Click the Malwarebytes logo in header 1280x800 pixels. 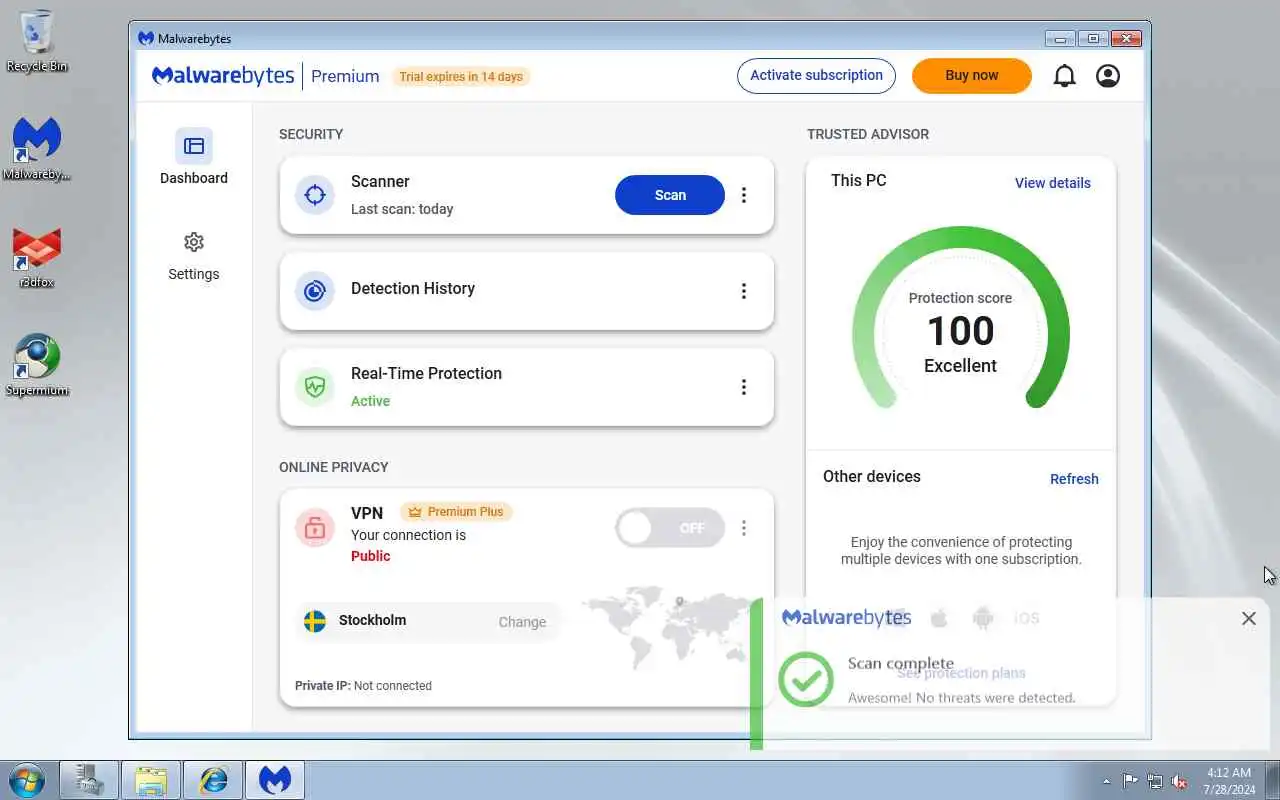click(x=223, y=76)
